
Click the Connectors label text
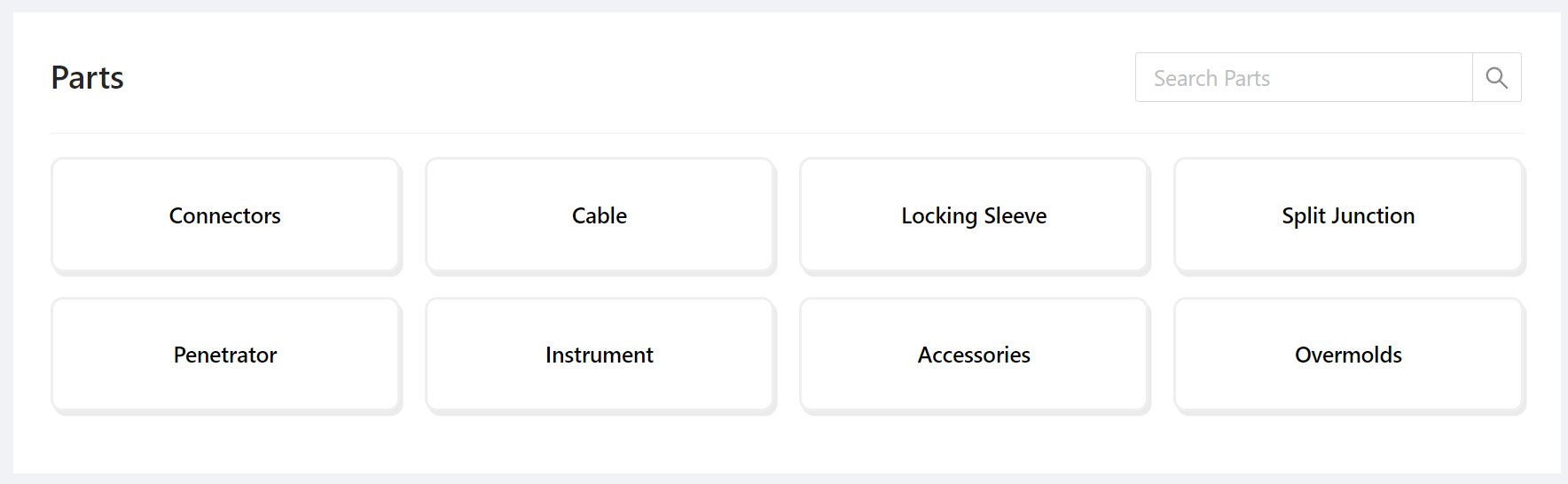tap(225, 215)
